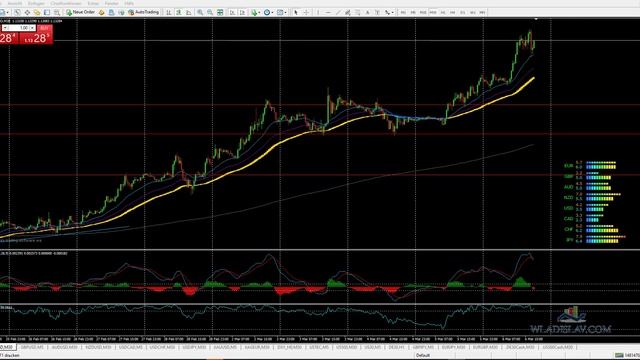Switch chart to candlestick mode

[178, 12]
